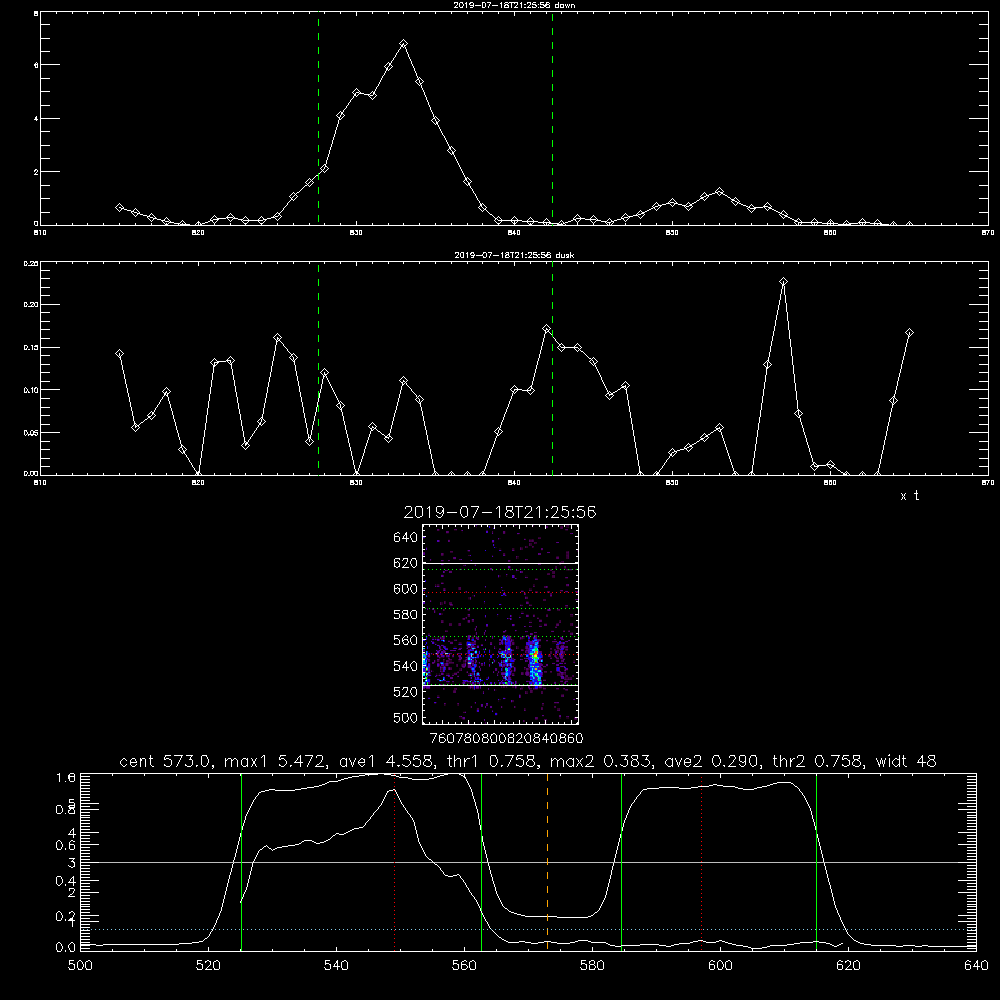Click the red dotted line near 597
1000x1000 pixels.
pyautogui.click(x=702, y=861)
